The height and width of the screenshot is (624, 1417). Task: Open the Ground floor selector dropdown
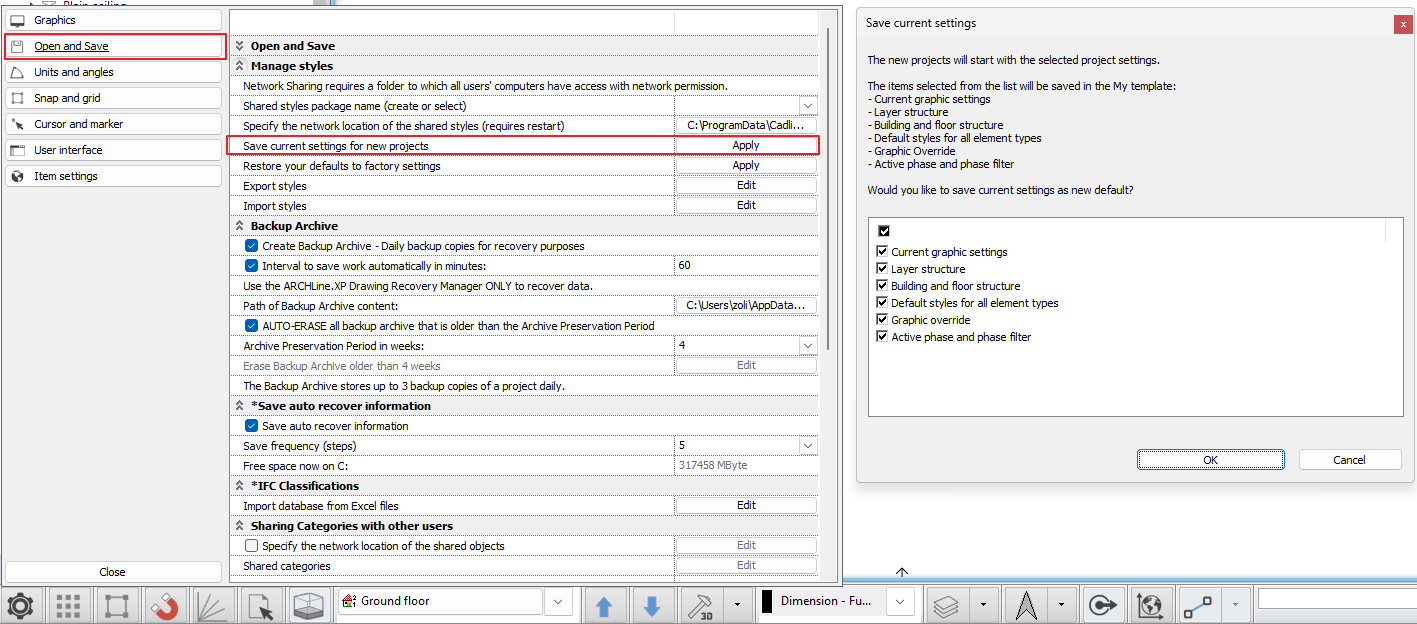(558, 602)
